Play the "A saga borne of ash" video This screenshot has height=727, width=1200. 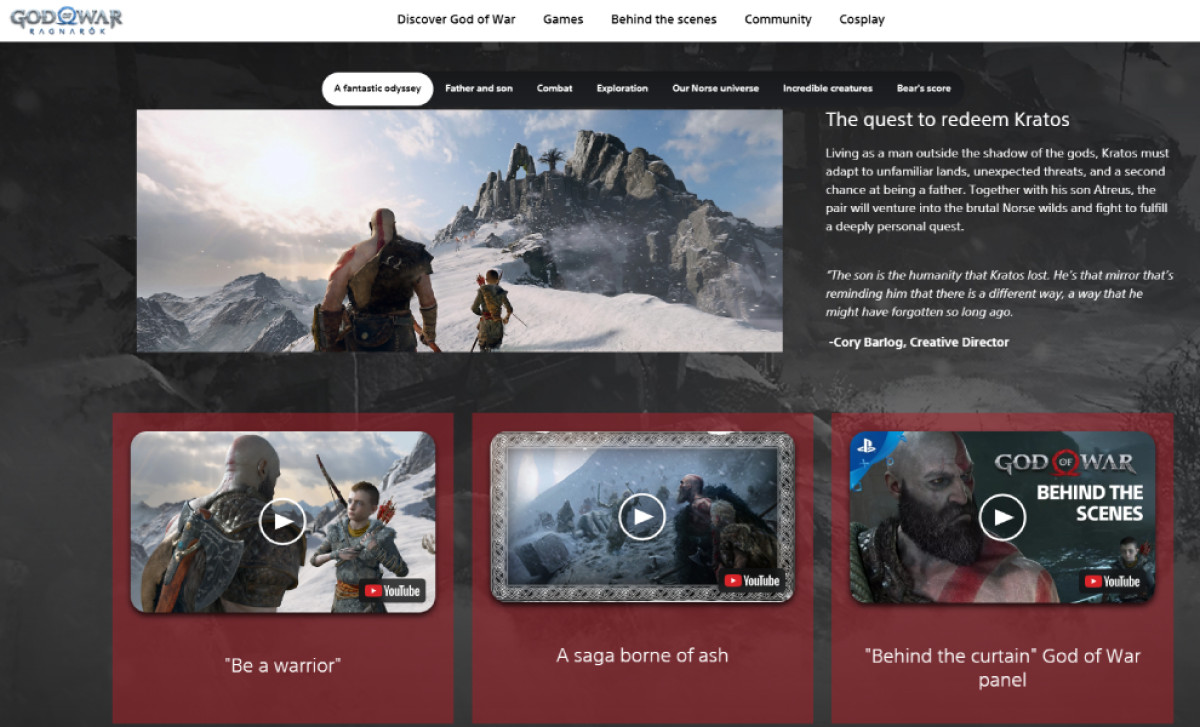click(x=642, y=516)
